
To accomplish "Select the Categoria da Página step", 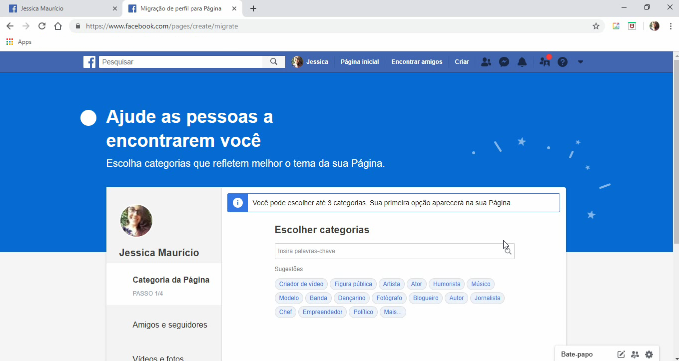I will coord(164,284).
